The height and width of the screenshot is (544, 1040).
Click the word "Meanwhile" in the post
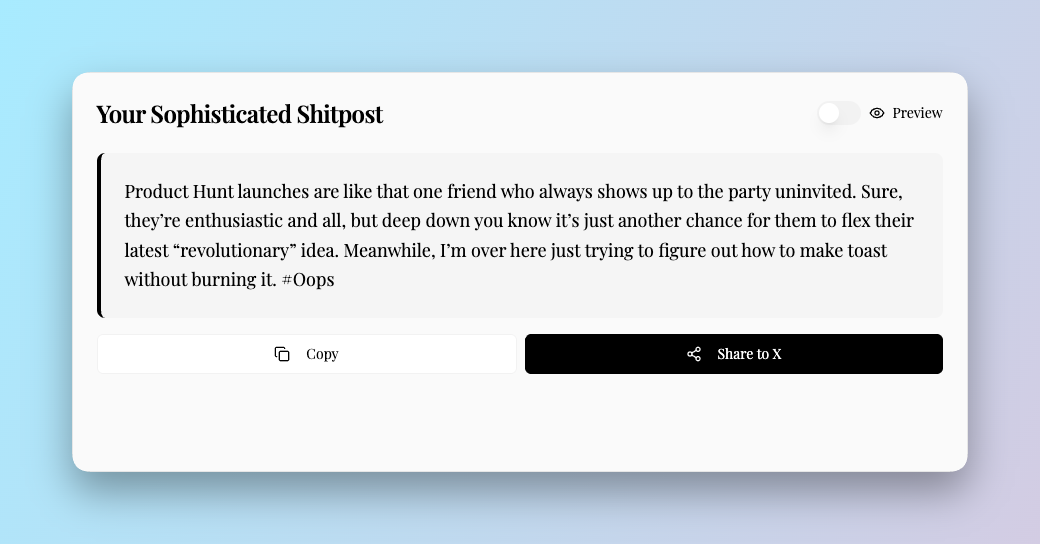point(388,250)
